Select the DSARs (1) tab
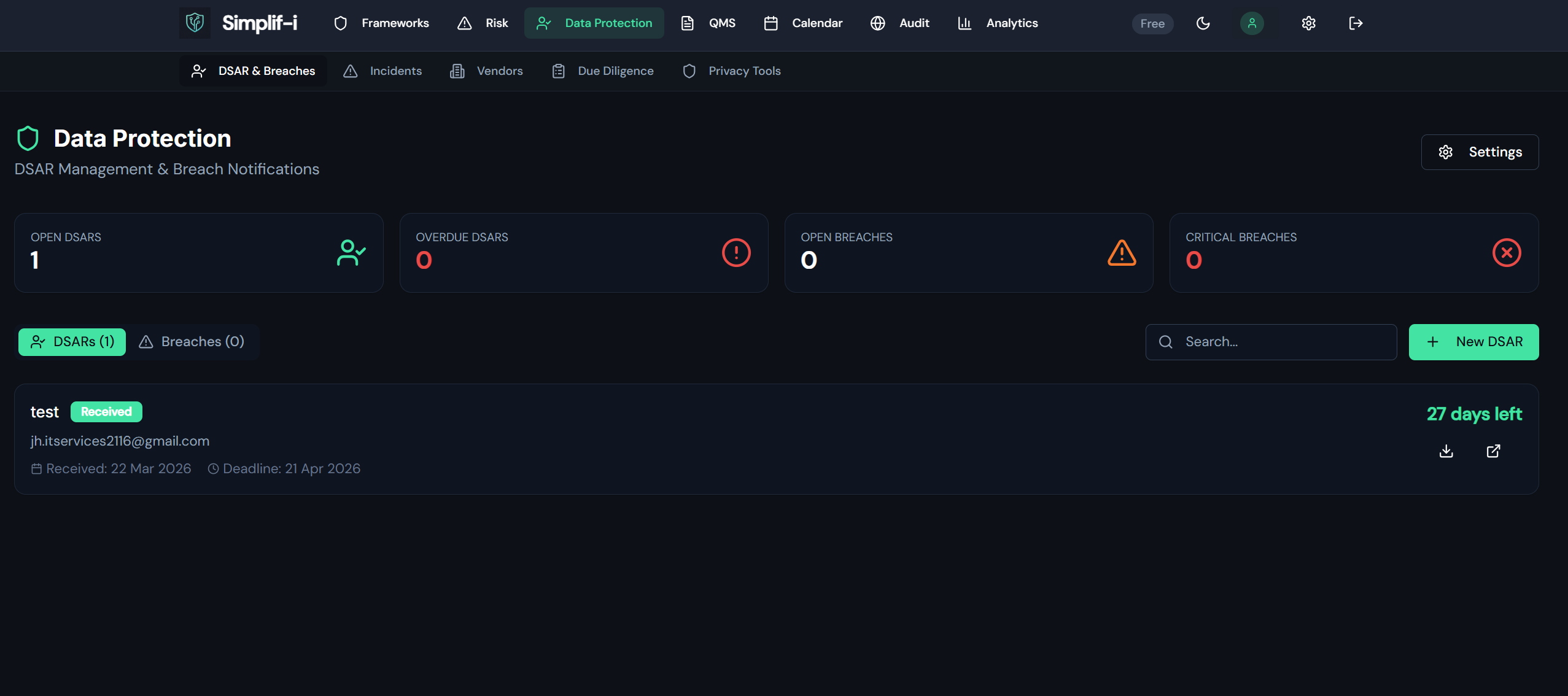Viewport: 1568px width, 696px height. click(72, 342)
